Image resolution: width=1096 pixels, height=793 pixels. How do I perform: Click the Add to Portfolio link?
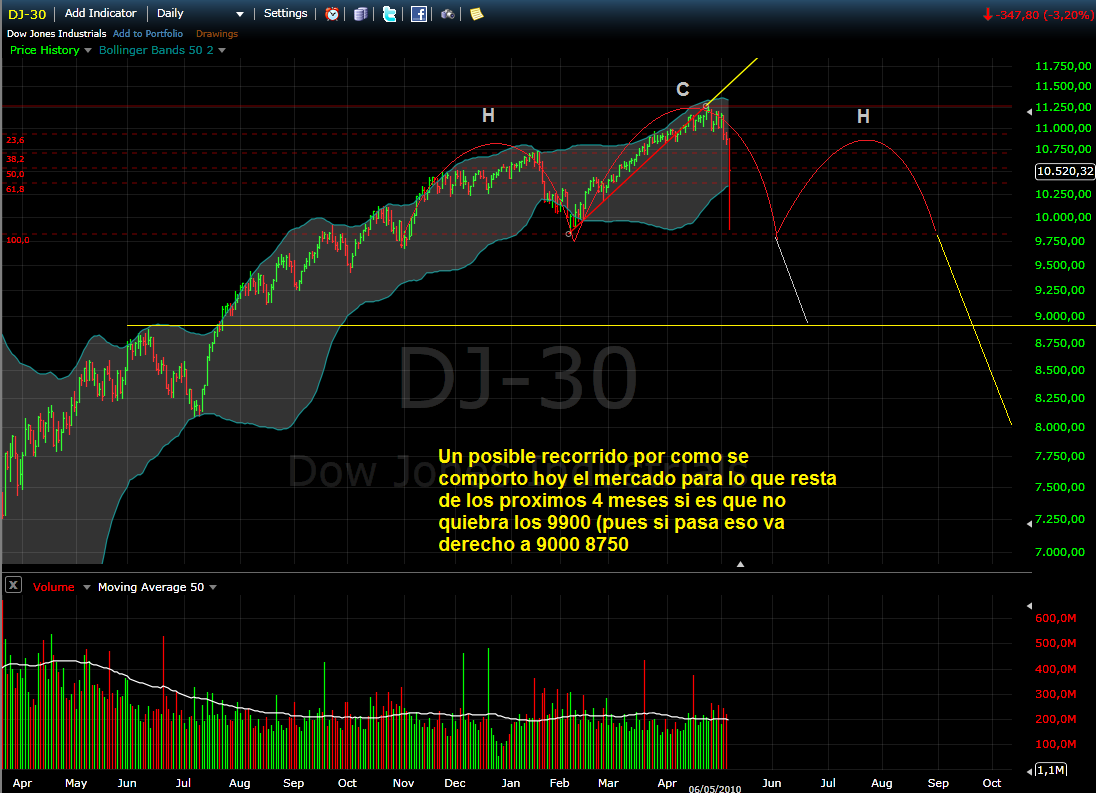[147, 34]
